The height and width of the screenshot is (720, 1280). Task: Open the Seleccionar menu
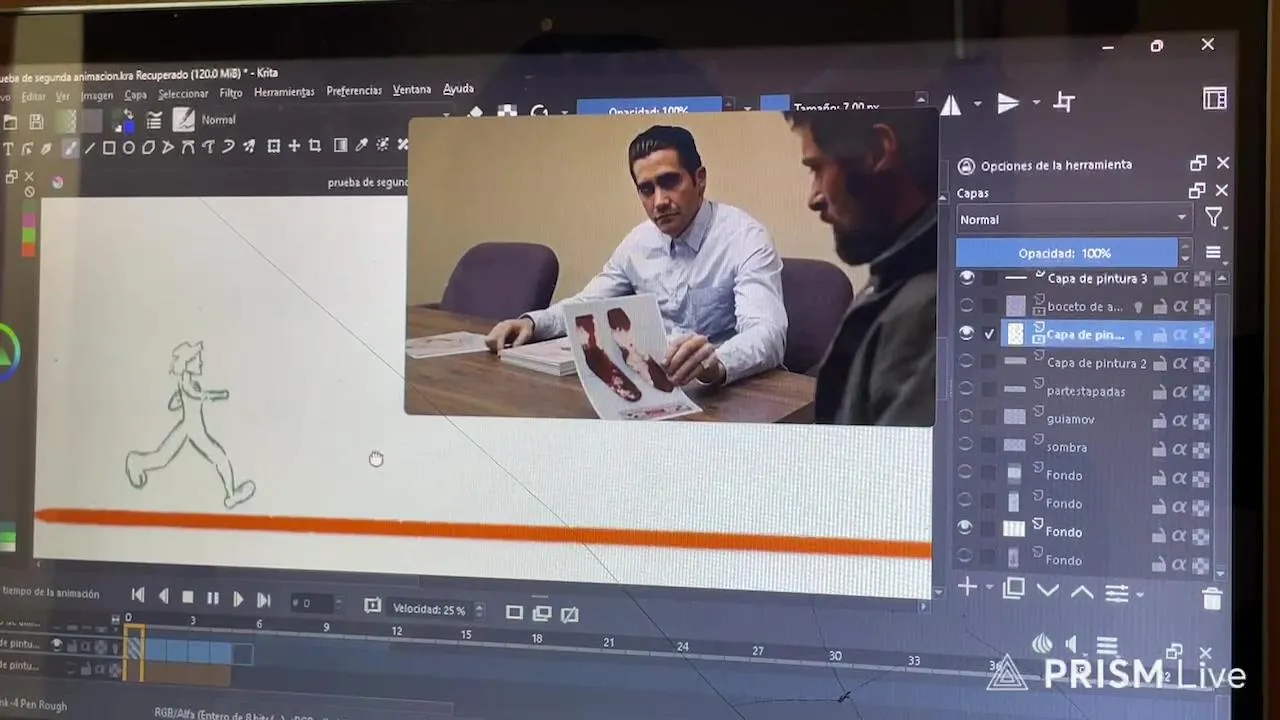click(x=183, y=94)
